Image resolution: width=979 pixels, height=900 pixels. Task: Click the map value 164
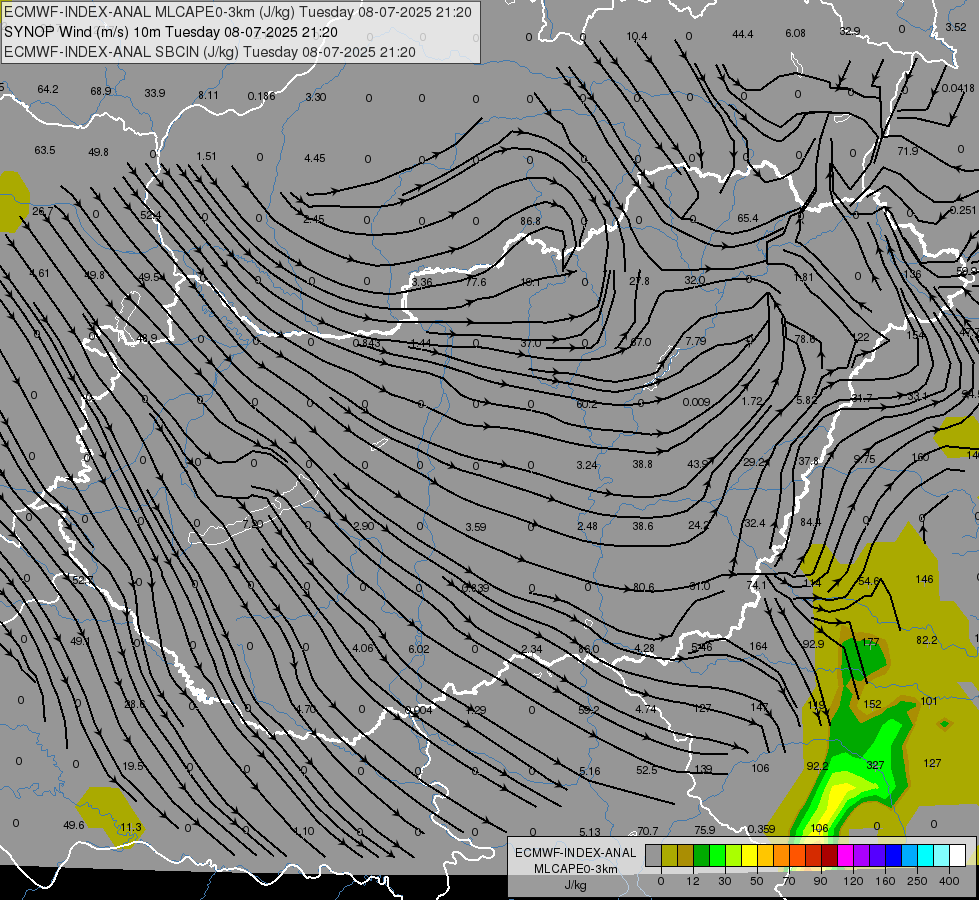tap(758, 646)
